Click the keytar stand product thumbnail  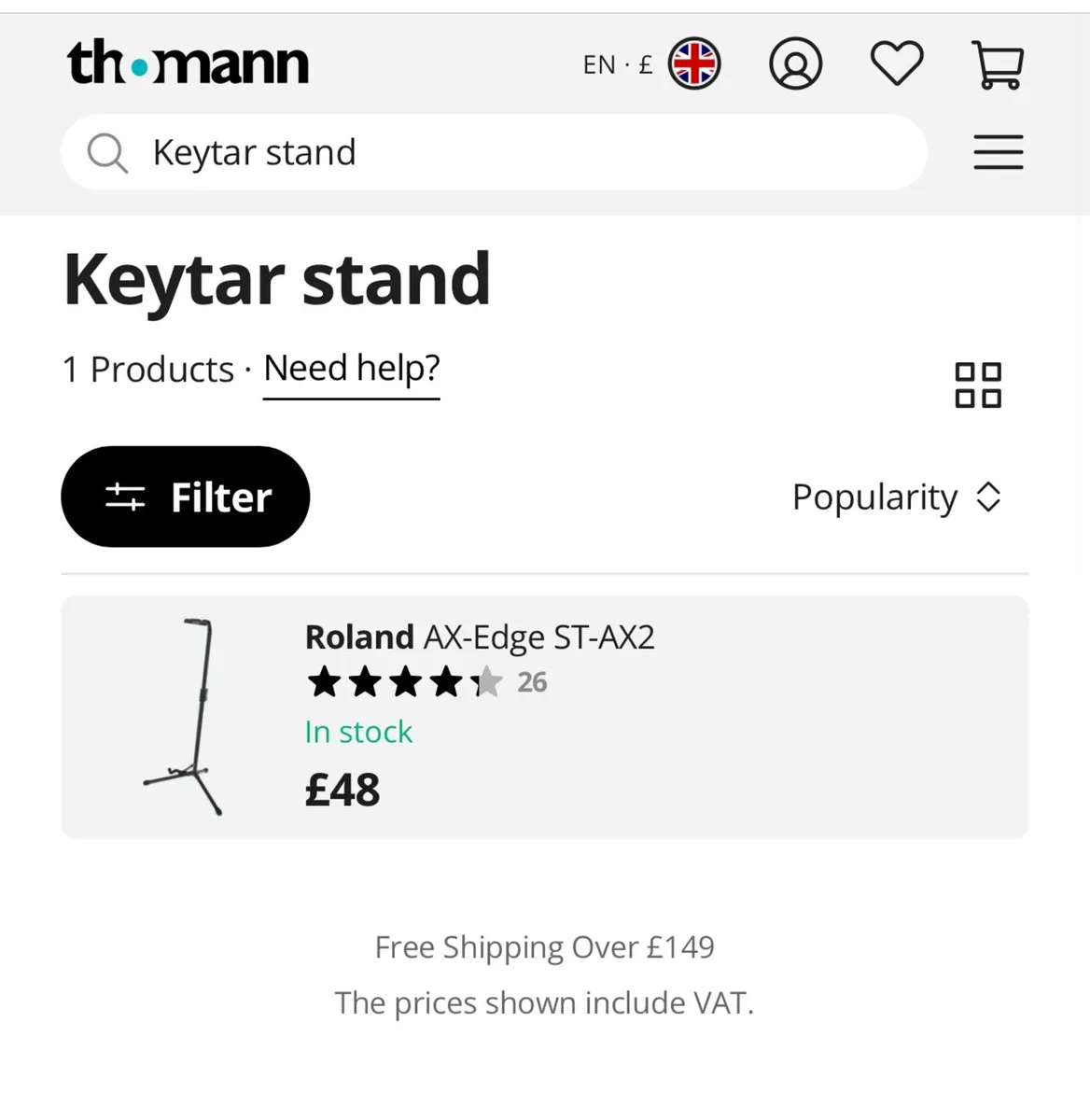184,717
